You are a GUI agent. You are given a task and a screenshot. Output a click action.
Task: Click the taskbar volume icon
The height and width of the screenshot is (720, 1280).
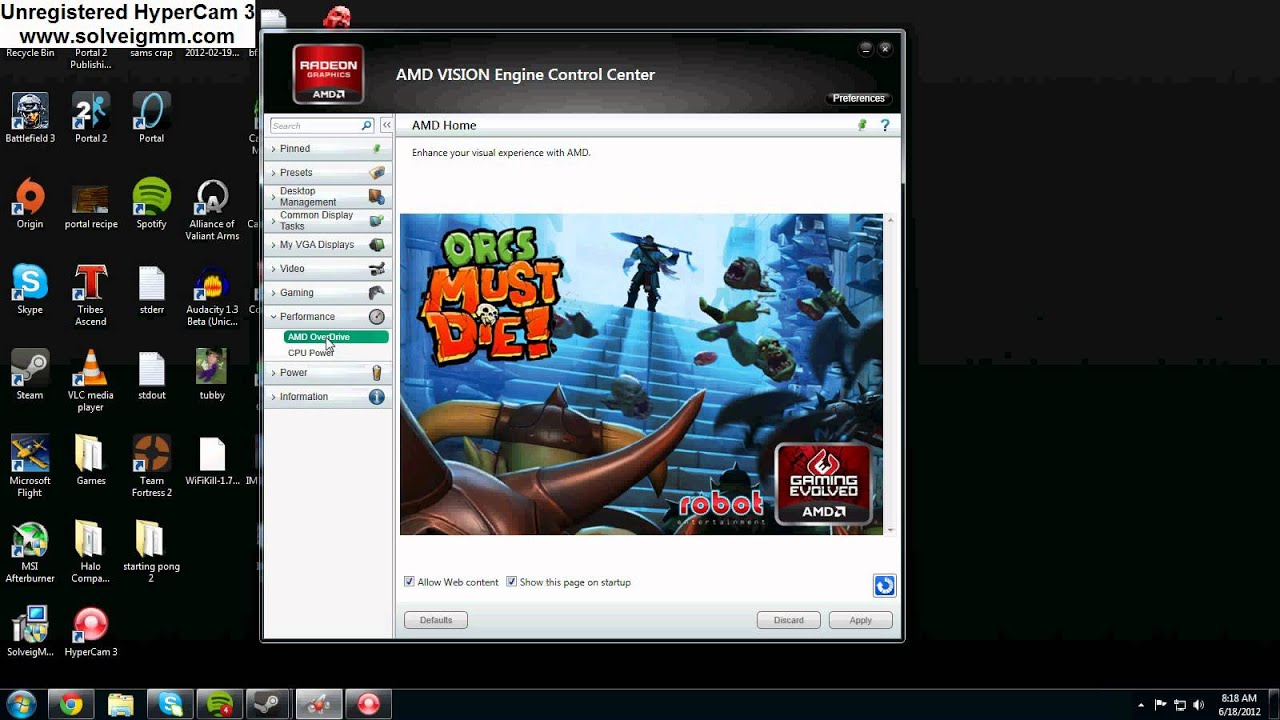pyautogui.click(x=1198, y=705)
